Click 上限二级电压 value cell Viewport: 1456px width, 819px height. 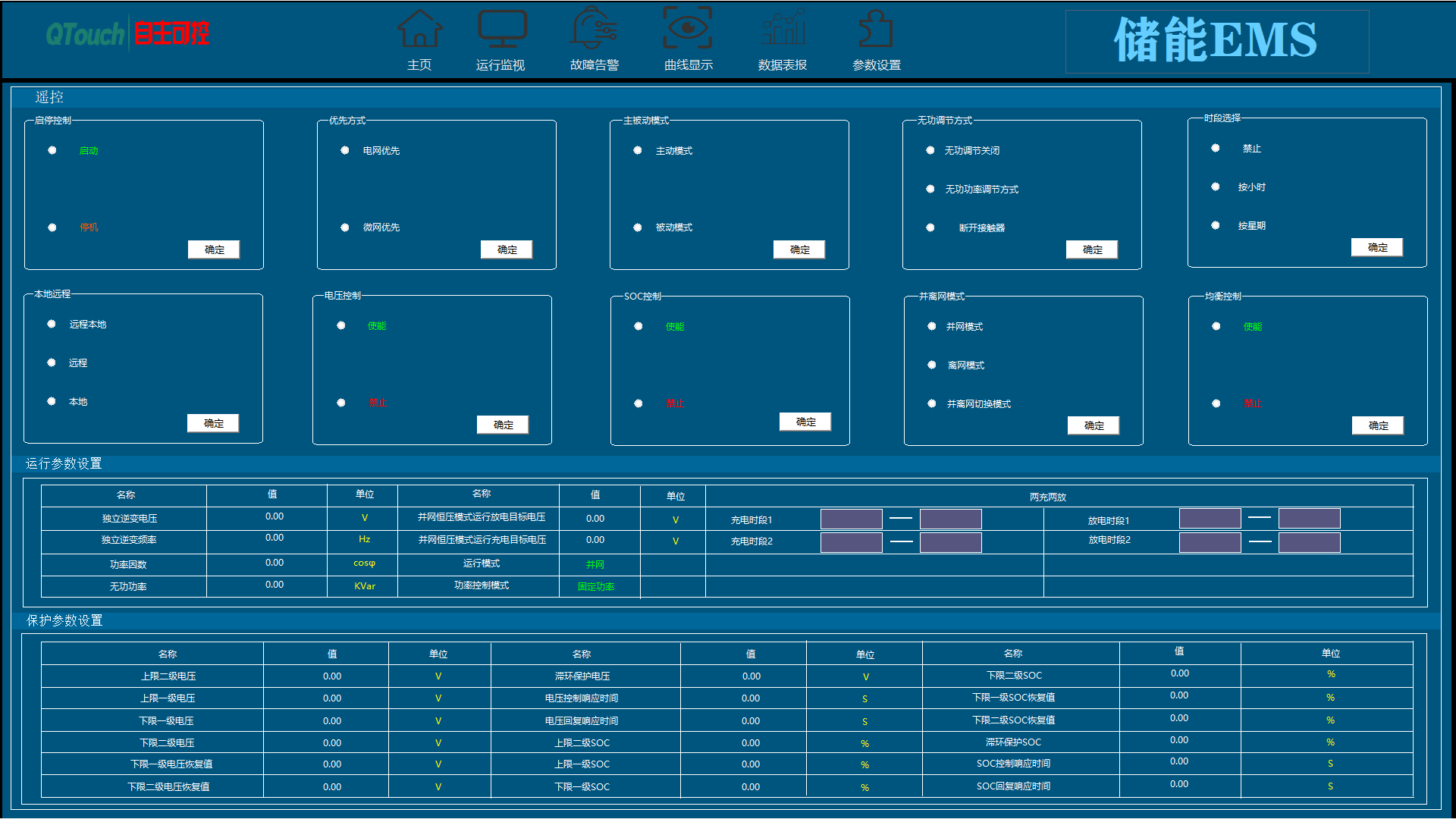tap(331, 676)
